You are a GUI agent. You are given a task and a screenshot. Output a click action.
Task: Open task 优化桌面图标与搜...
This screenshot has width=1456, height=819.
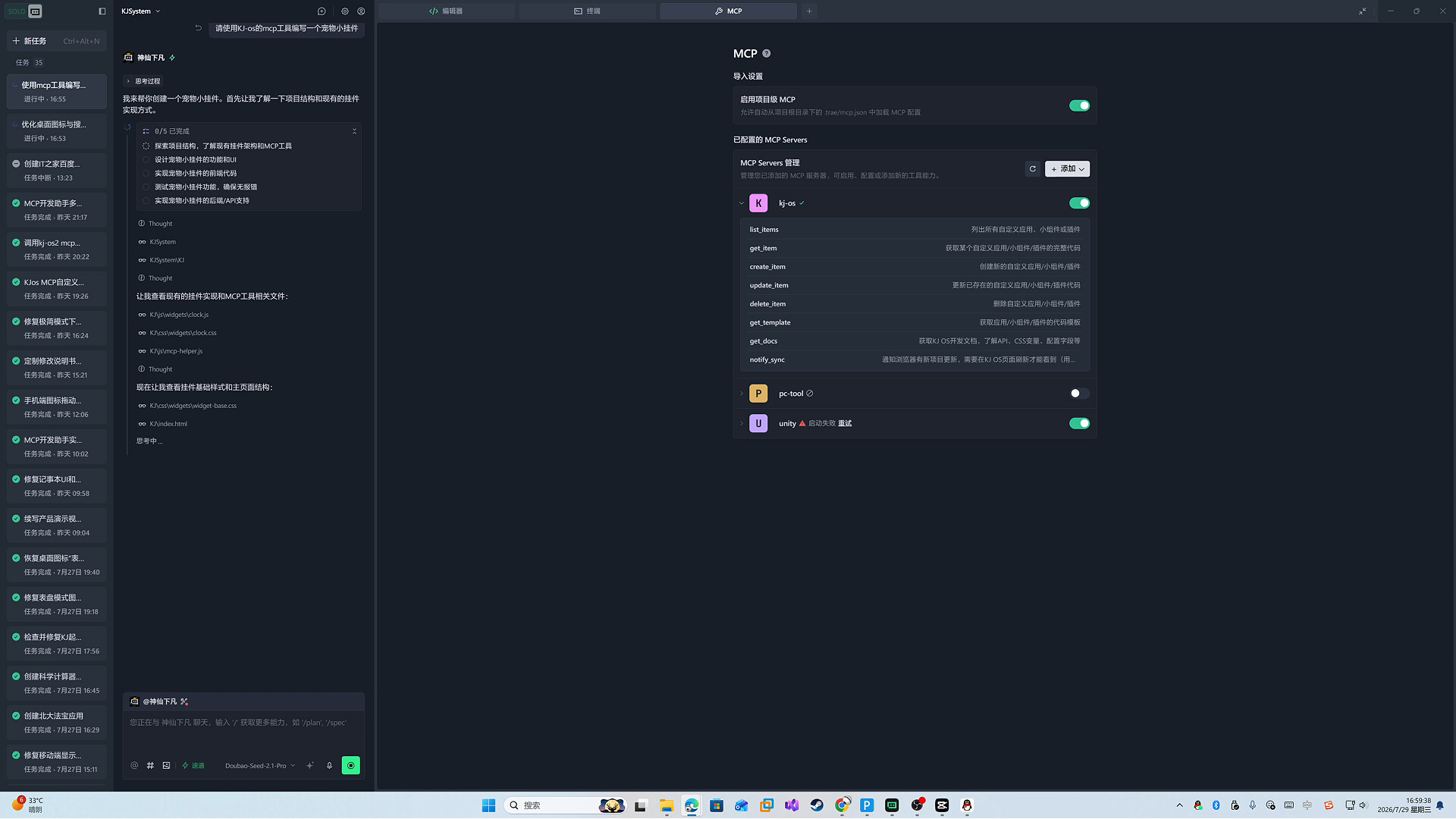[x=57, y=131]
